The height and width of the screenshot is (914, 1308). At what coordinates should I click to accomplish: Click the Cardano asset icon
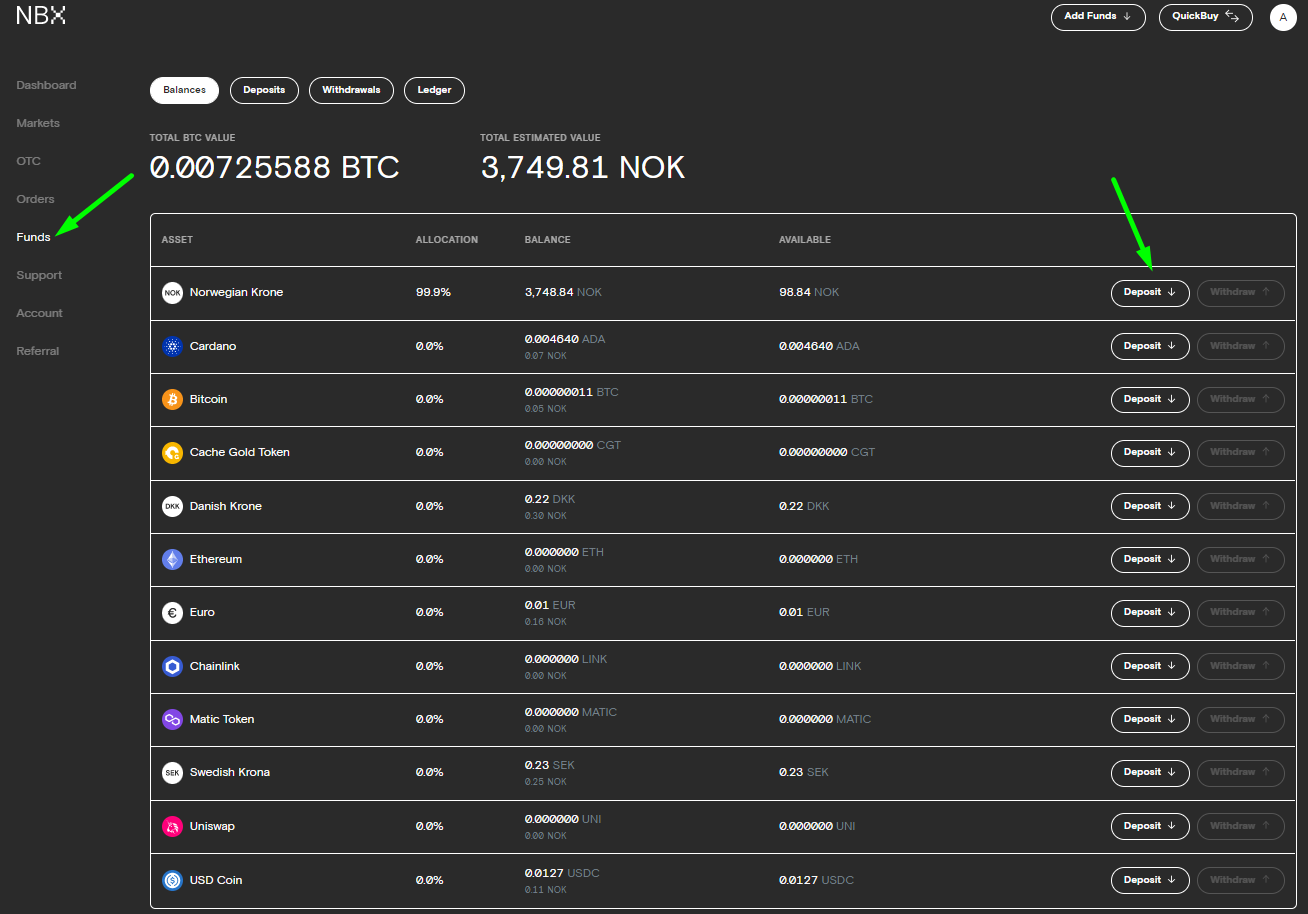(x=172, y=346)
